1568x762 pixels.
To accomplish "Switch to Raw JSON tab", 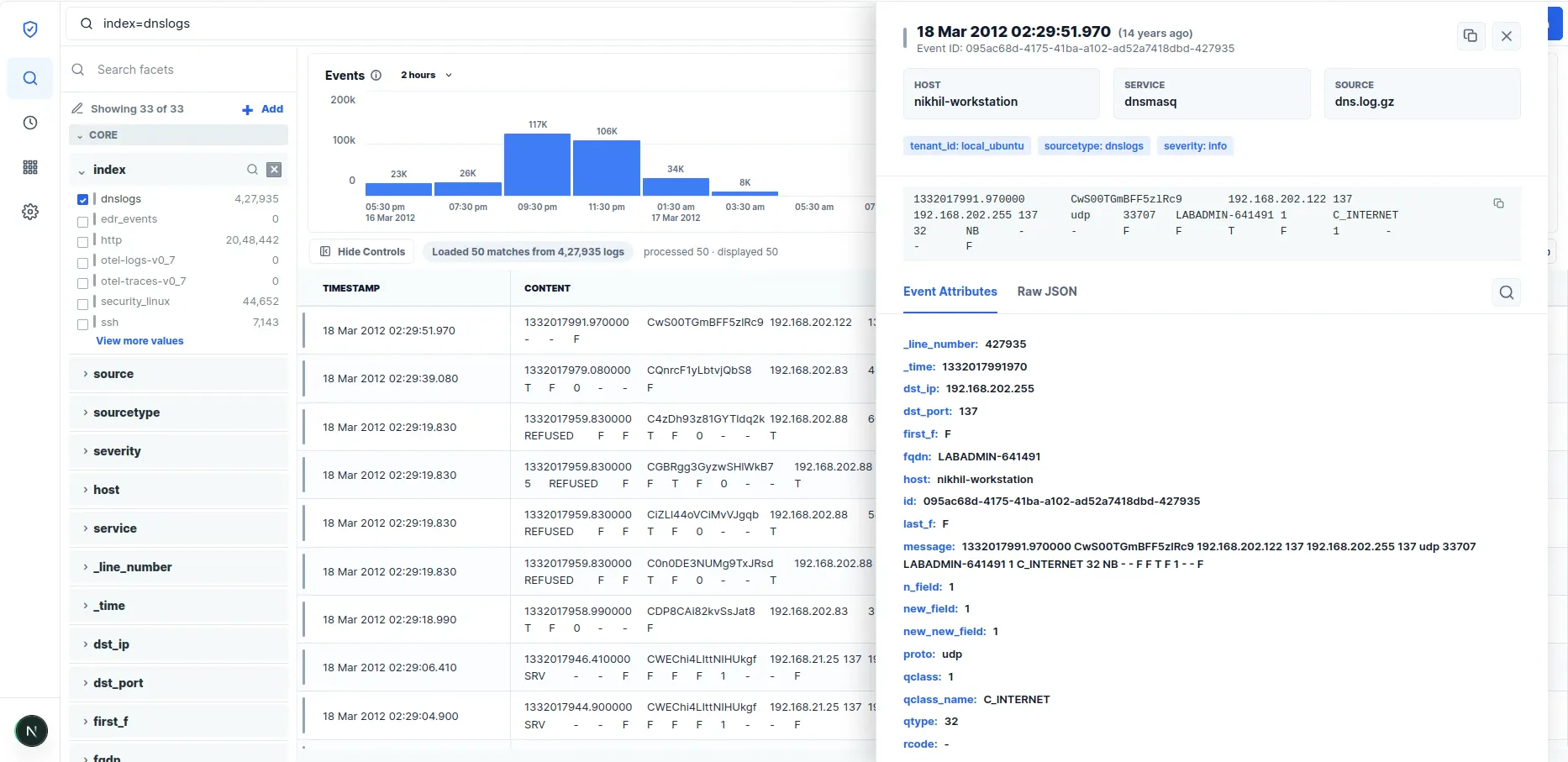I will (1047, 292).
